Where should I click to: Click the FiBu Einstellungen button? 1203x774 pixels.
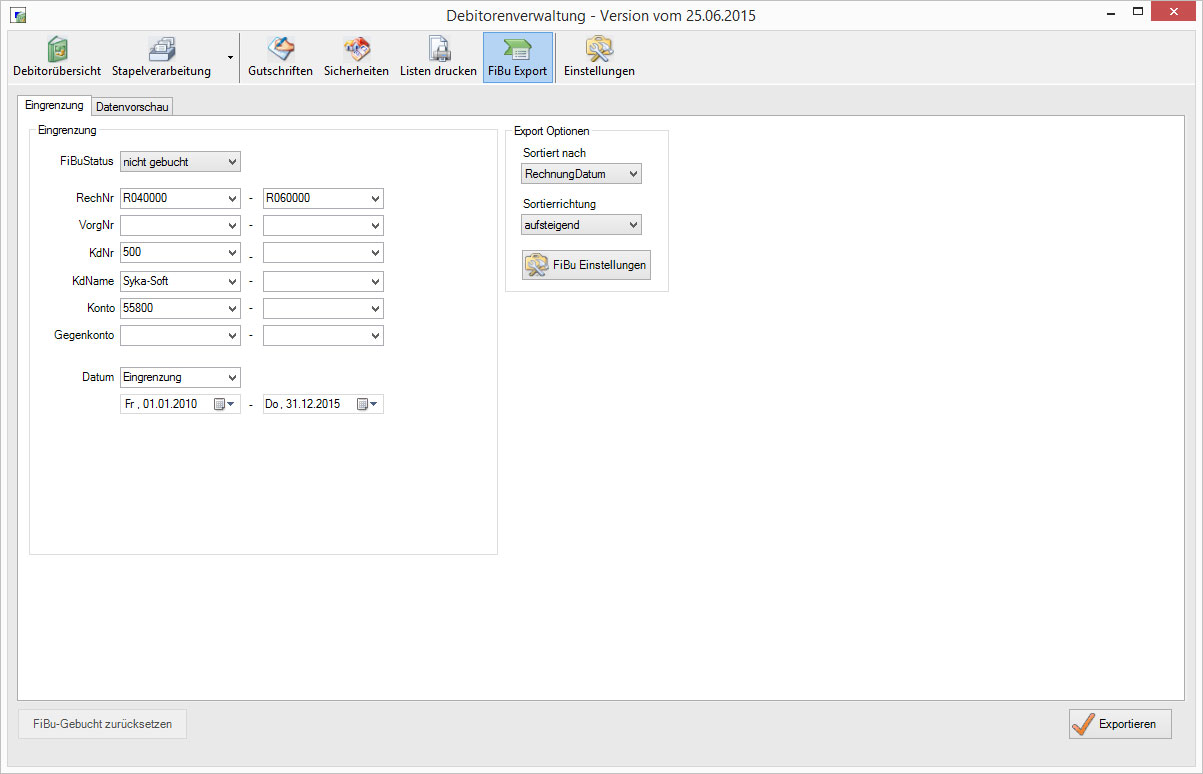click(587, 265)
